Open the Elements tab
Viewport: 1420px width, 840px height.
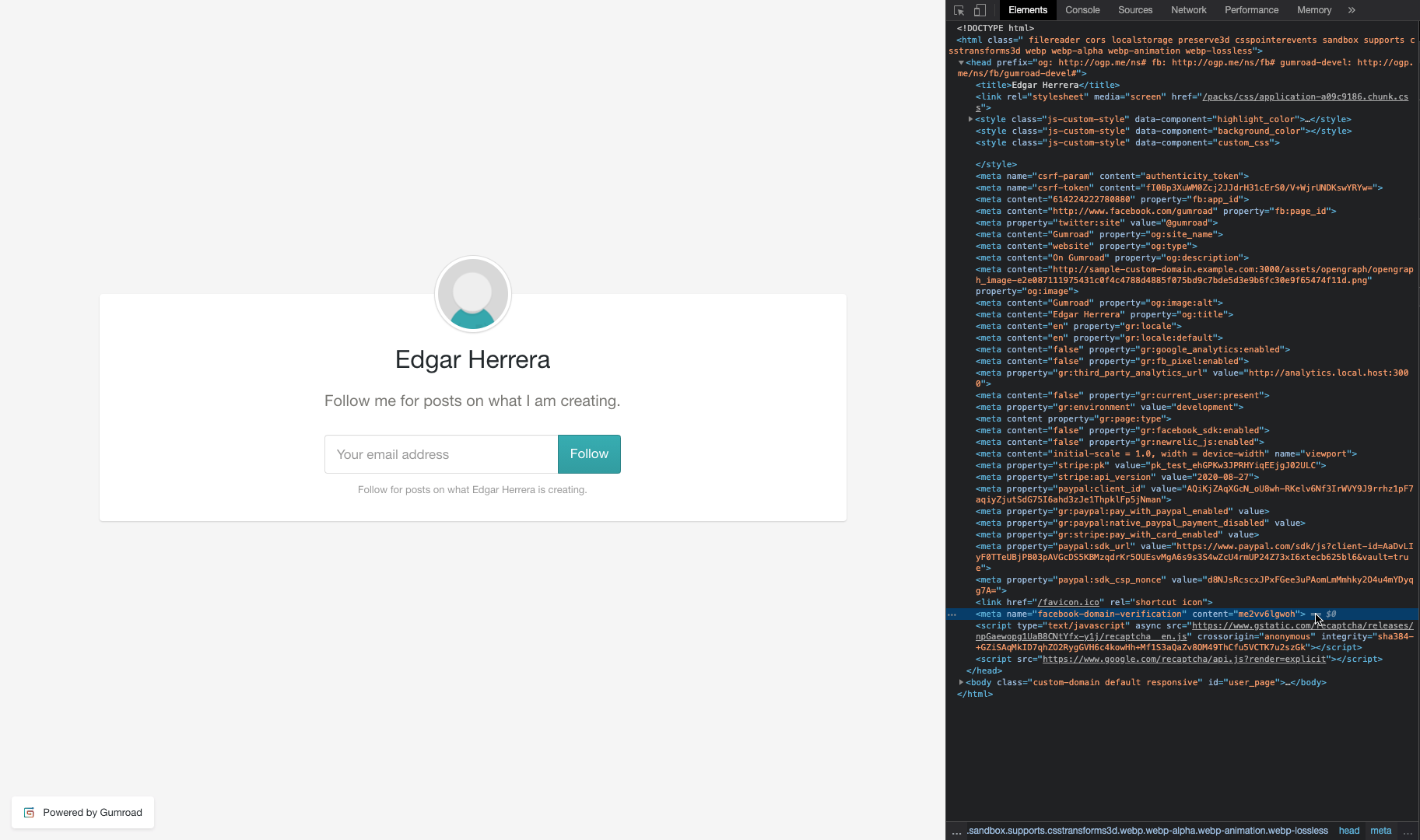(1028, 10)
